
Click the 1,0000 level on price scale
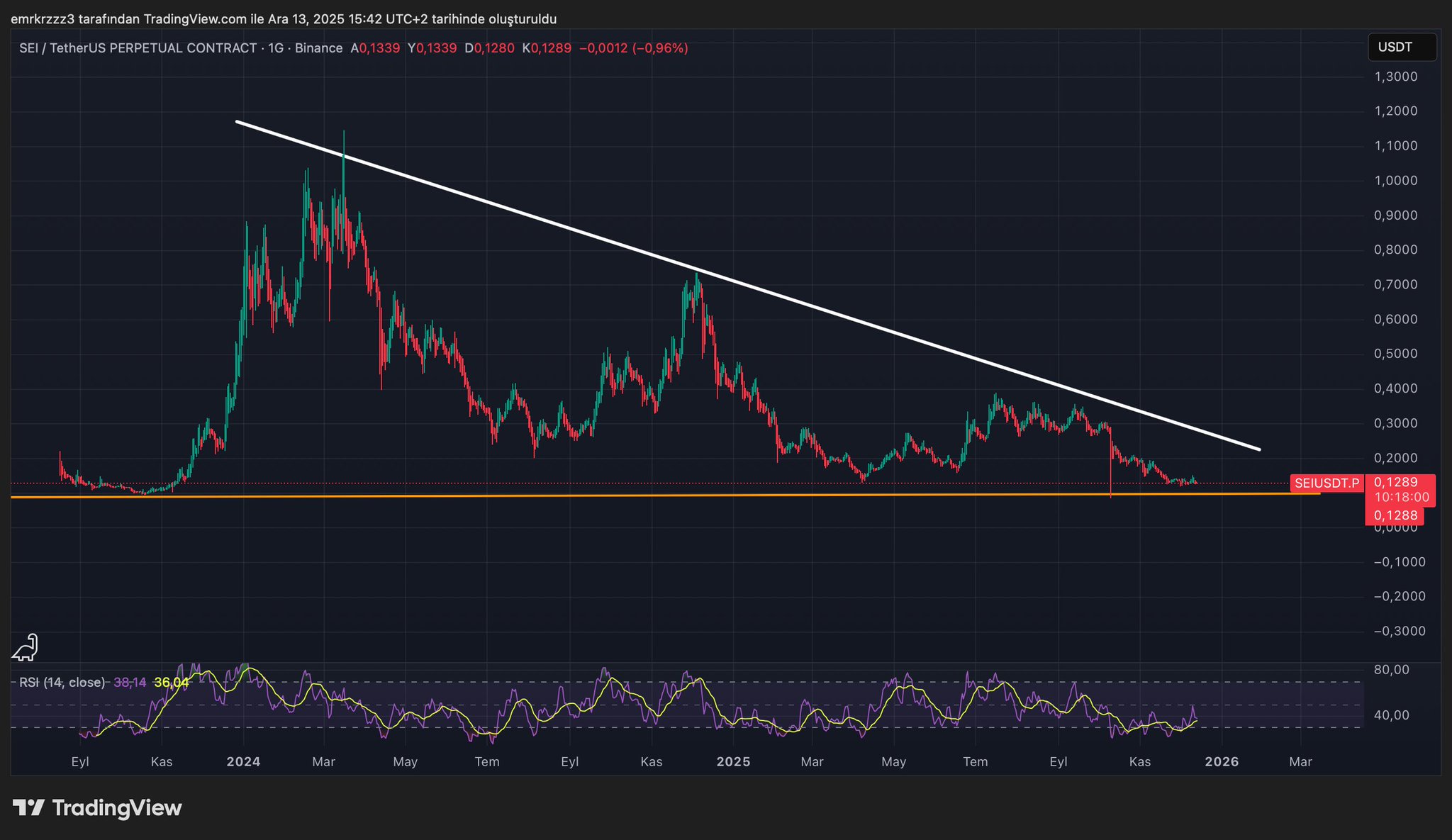pyautogui.click(x=1396, y=181)
